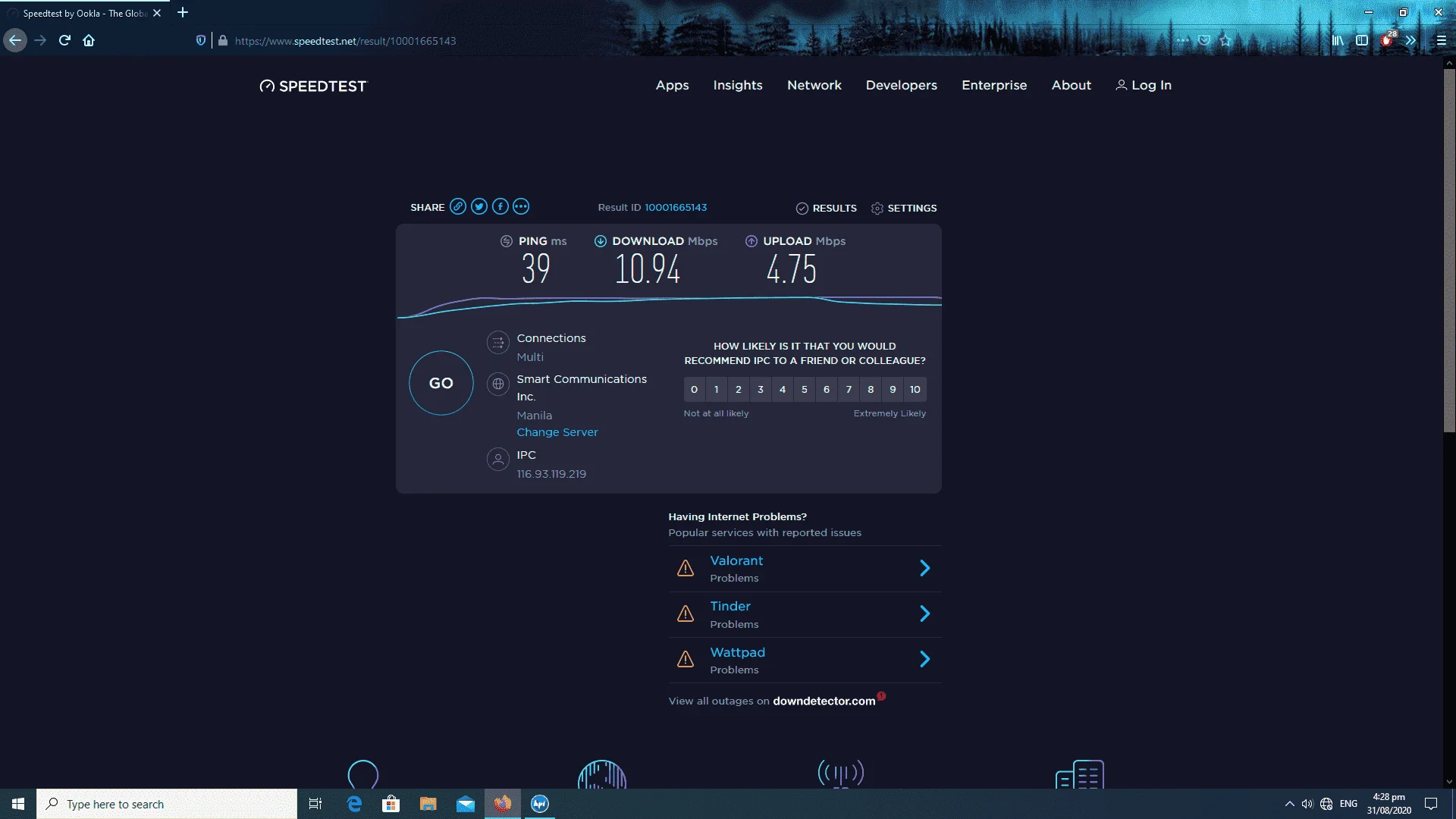Select rating 1 for recommendation
This screenshot has height=819, width=1456.
click(x=716, y=389)
